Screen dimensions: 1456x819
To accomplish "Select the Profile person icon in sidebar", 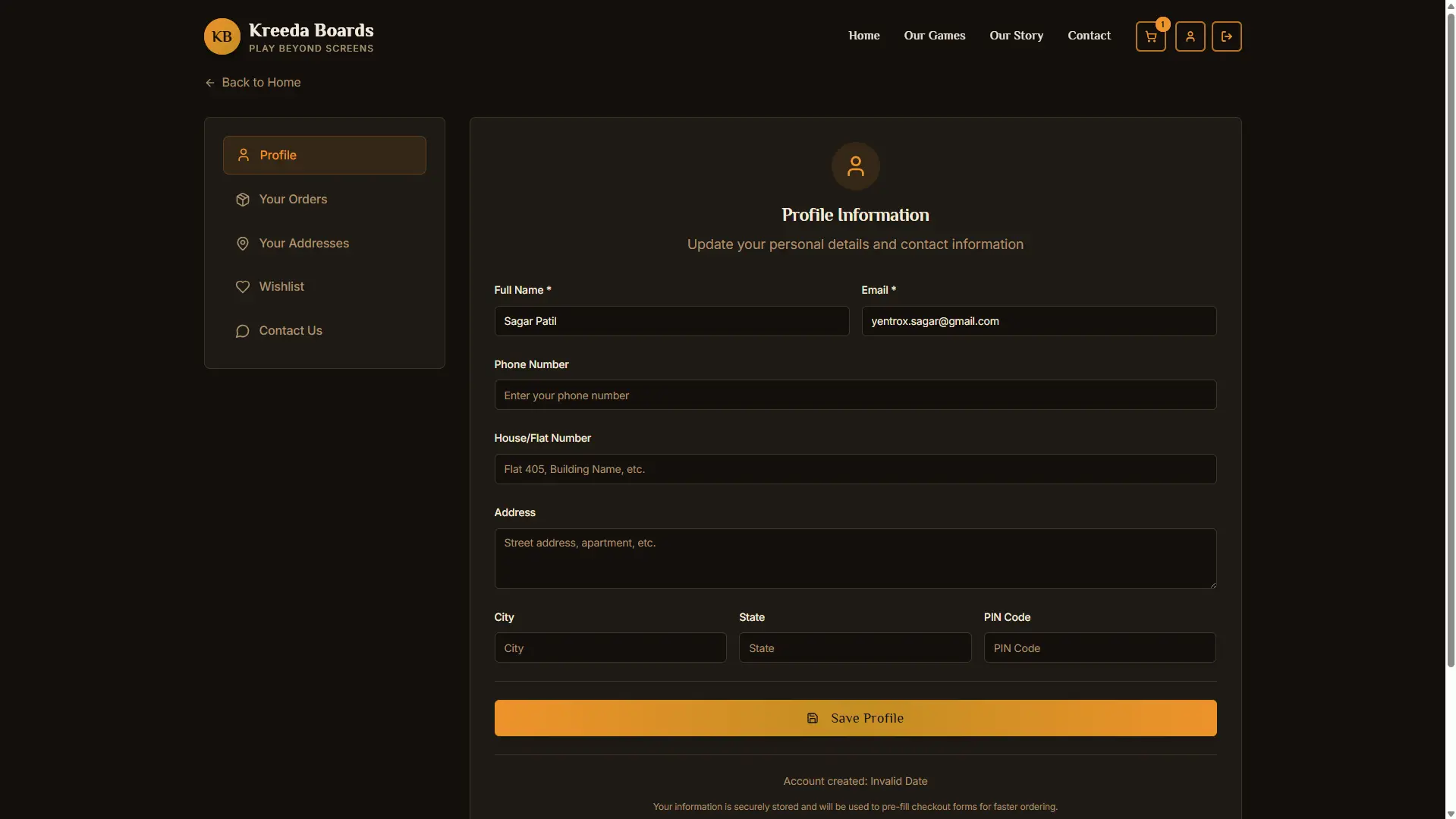I will [244, 155].
